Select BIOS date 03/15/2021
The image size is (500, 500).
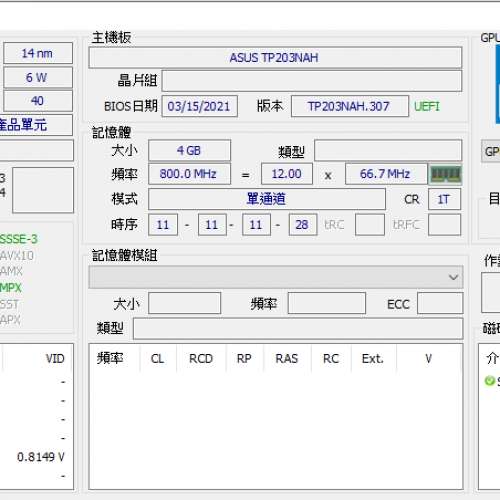(x=200, y=106)
